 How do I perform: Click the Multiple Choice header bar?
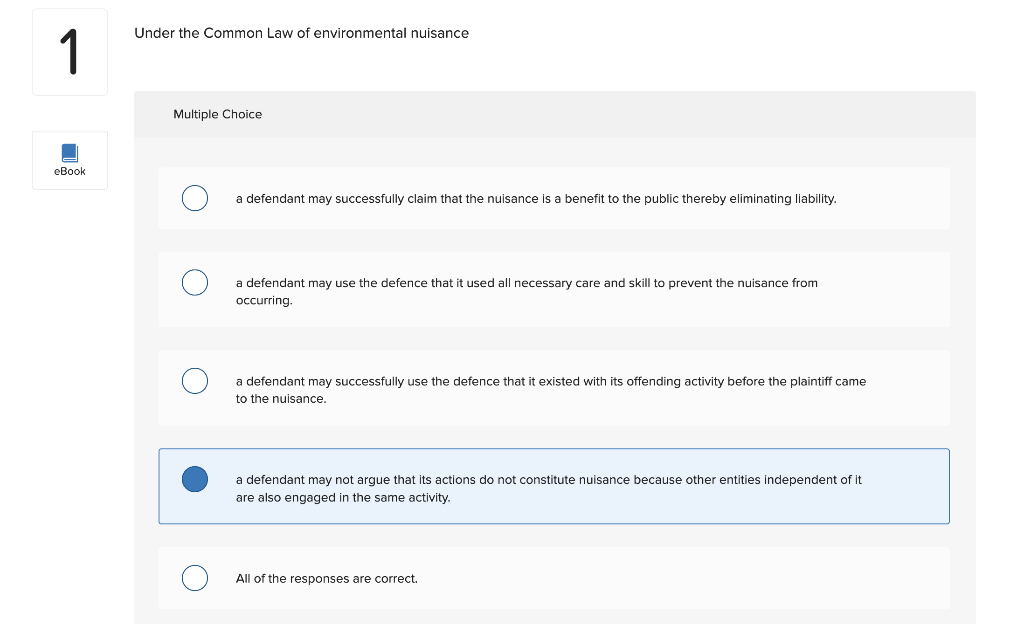point(554,114)
